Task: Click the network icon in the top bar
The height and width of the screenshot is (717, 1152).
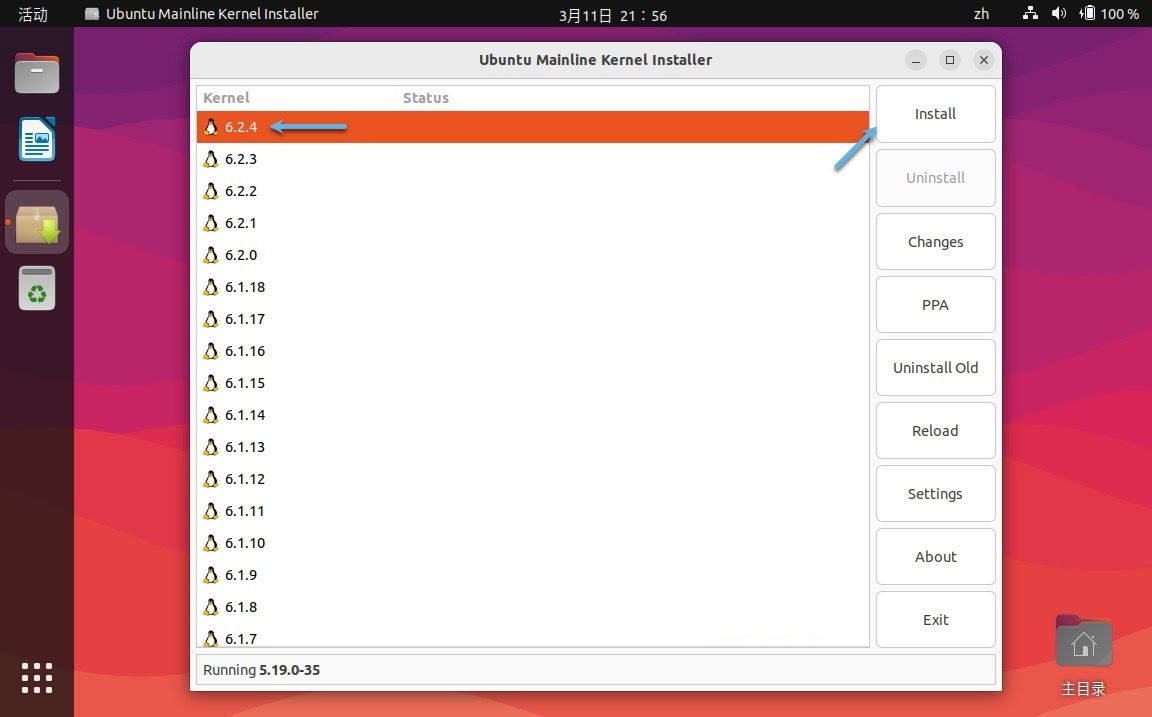Action: coord(1029,14)
